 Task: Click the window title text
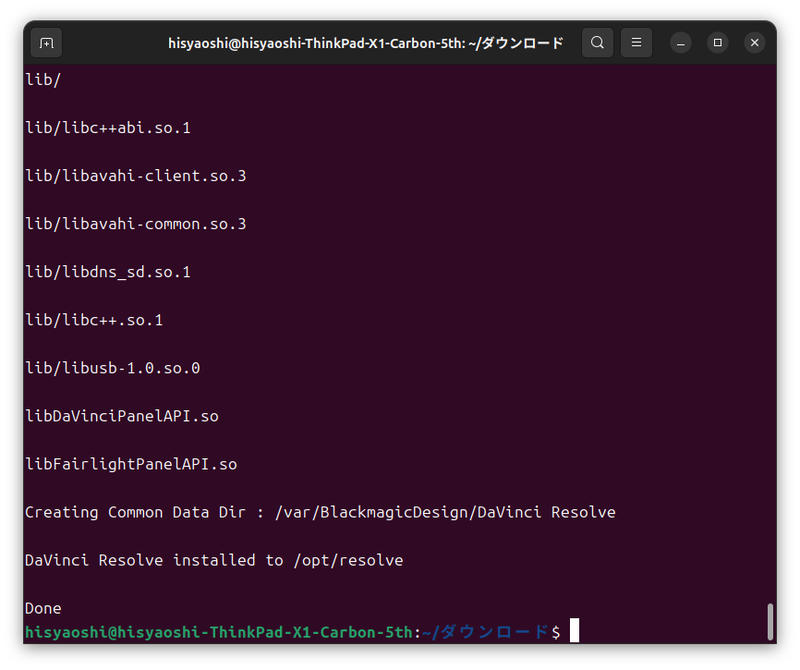pyautogui.click(x=365, y=43)
